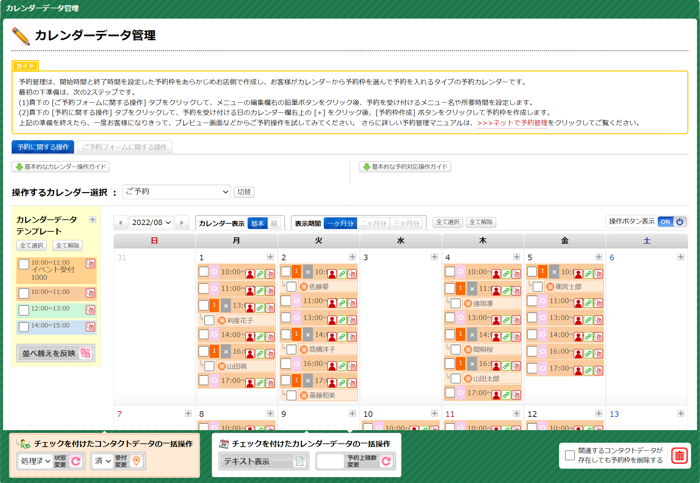Viewport: 700px width, 483px height.
Task: Open the 処理済 status dropdown
Action: (35, 461)
